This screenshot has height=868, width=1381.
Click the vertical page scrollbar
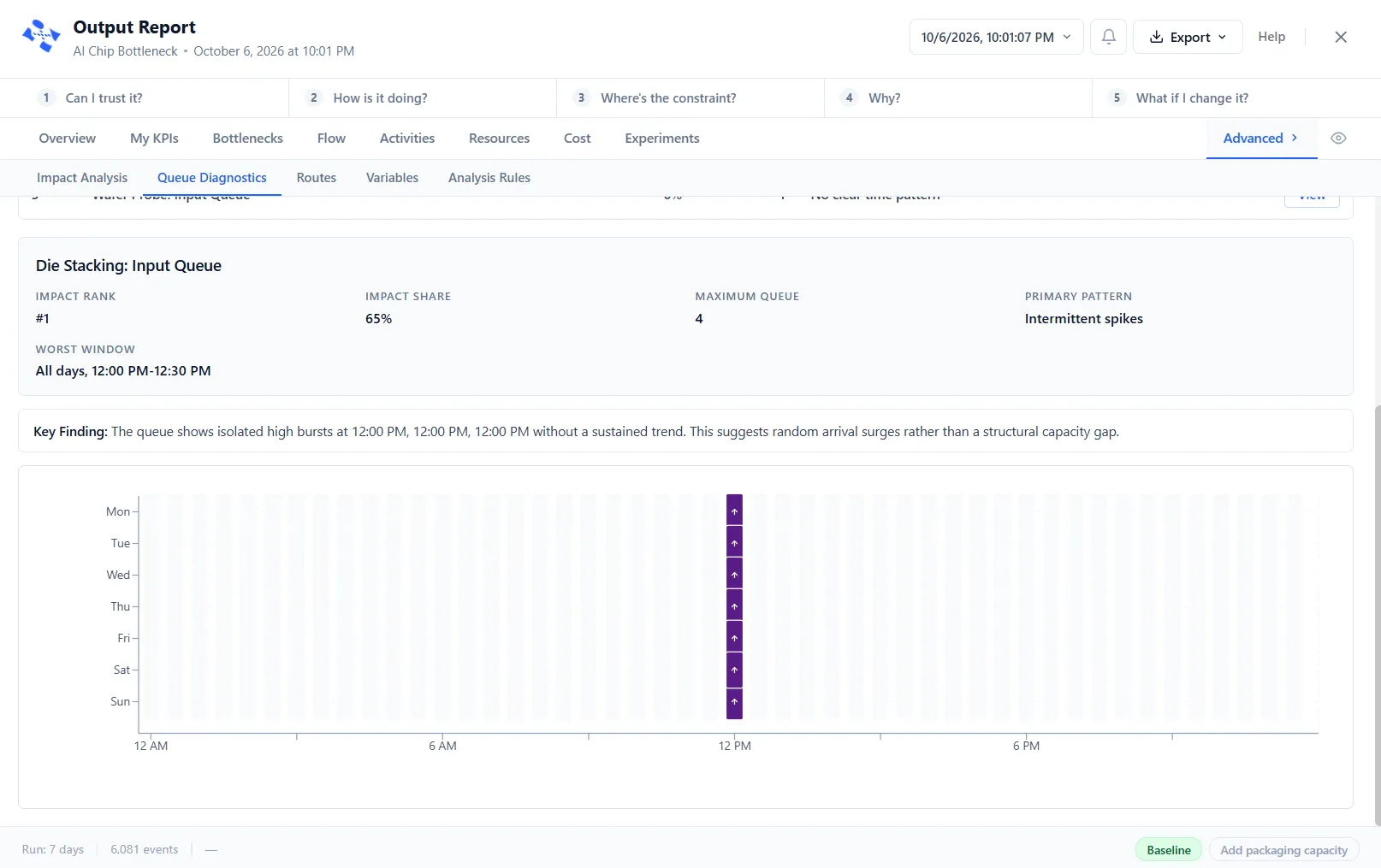(1377, 616)
